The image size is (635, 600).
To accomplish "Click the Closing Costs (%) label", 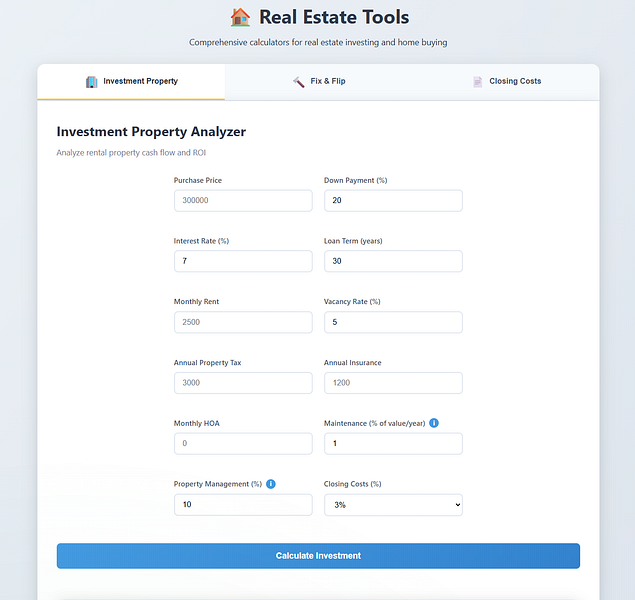I will pos(353,484).
